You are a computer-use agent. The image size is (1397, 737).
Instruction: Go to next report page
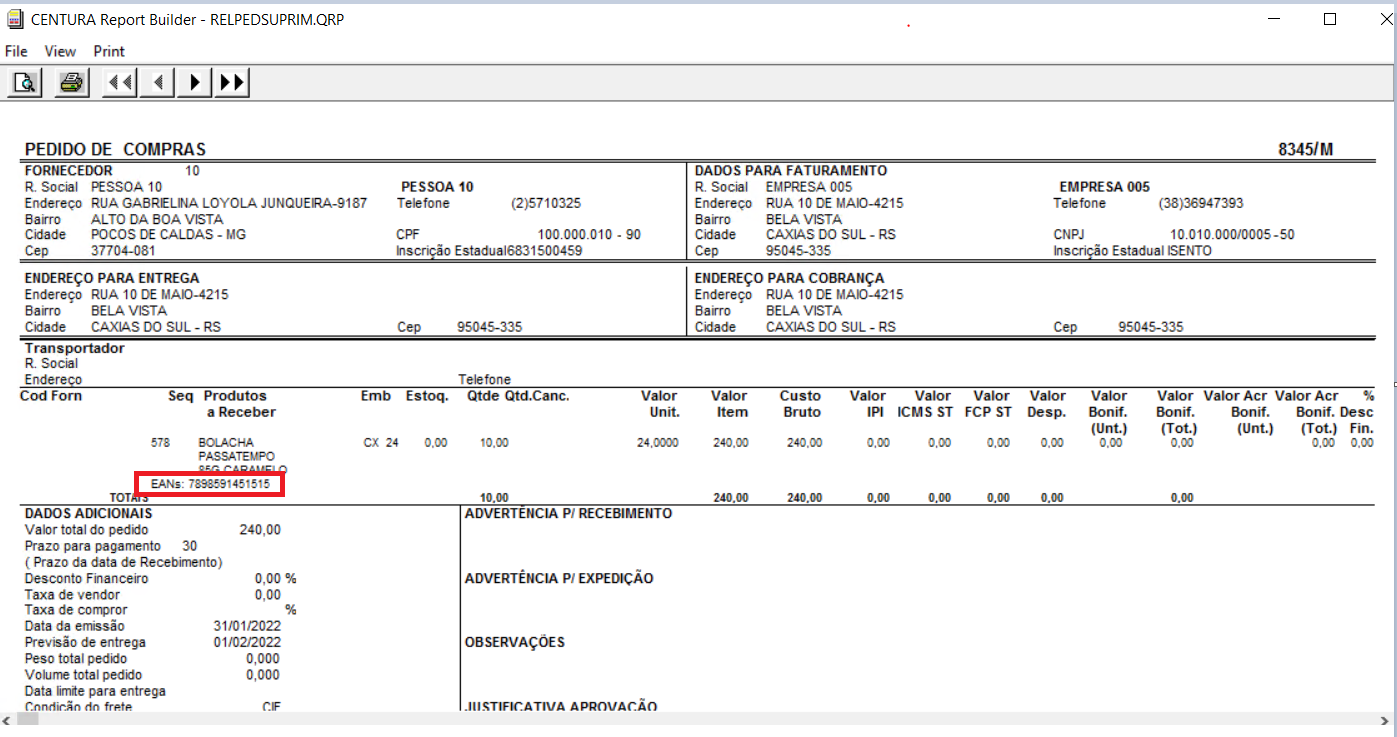[x=194, y=83]
